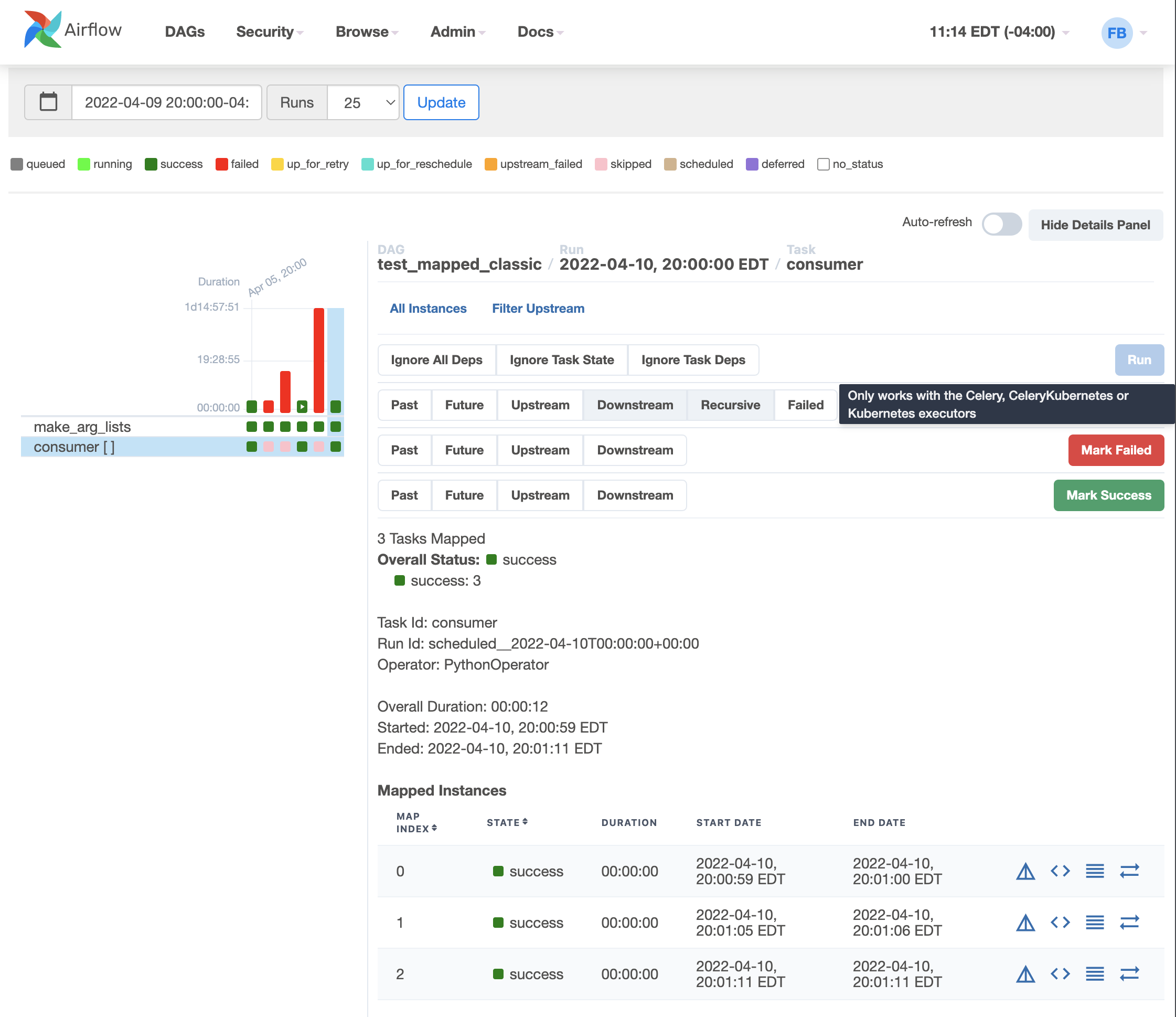Open the 11:14 EDT timezone dropdown
1176x1017 pixels.
[998, 32]
